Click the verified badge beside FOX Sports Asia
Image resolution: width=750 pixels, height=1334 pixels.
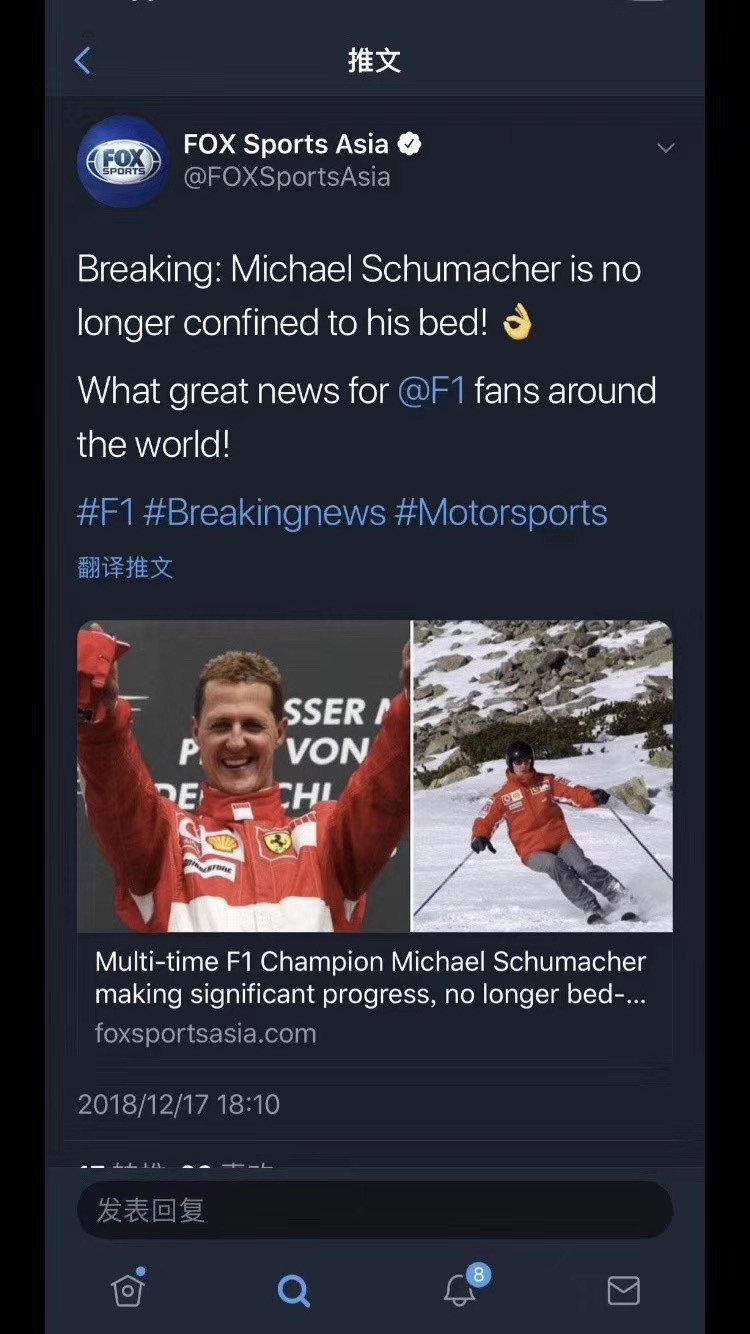[x=409, y=144]
